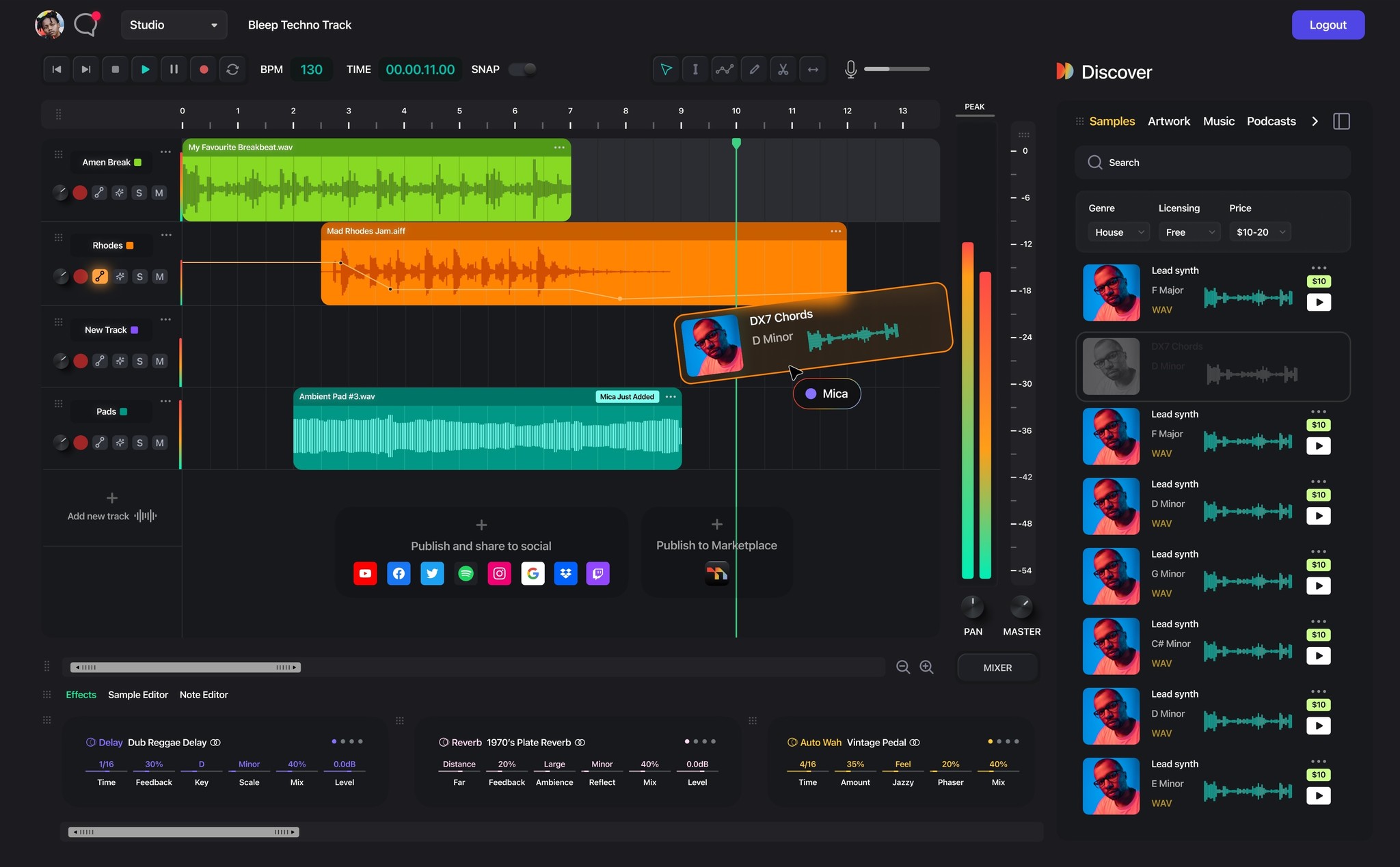Viewport: 1400px width, 867px height.
Task: Click the Logout button
Action: (1328, 25)
